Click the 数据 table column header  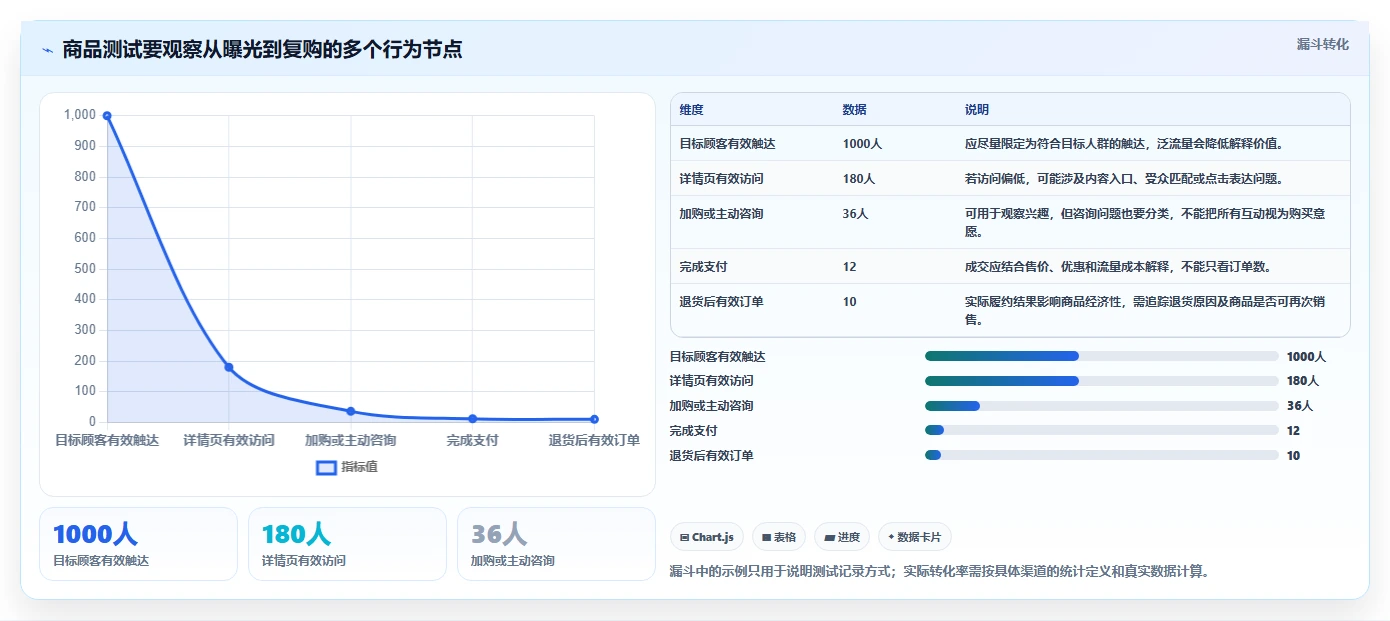[x=855, y=110]
